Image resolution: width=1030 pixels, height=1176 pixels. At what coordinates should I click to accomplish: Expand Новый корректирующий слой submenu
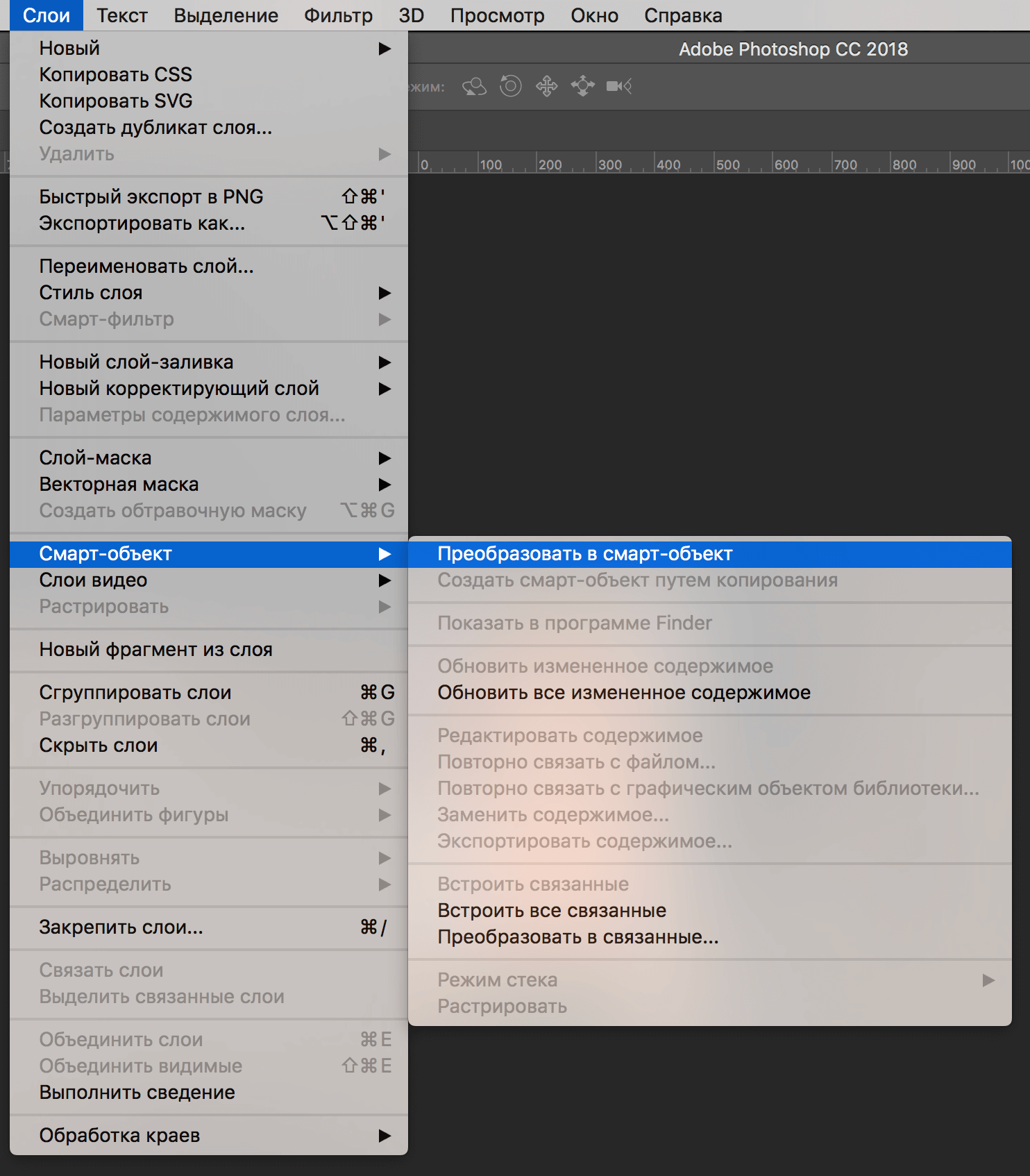tap(209, 389)
